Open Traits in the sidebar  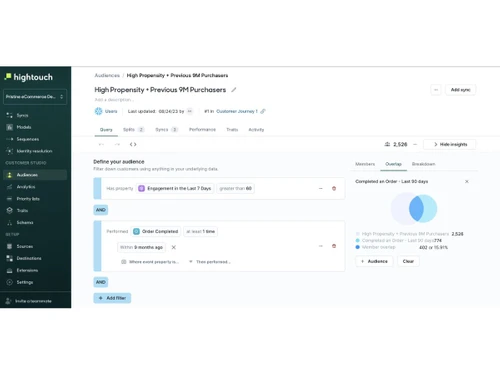click(x=22, y=210)
